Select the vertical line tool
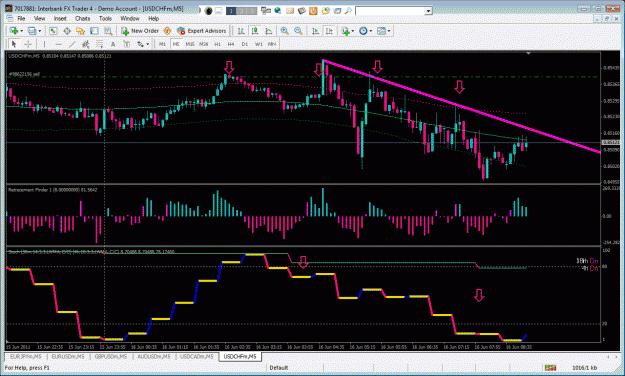Viewport: 625px width, 376px height. pos(44,44)
